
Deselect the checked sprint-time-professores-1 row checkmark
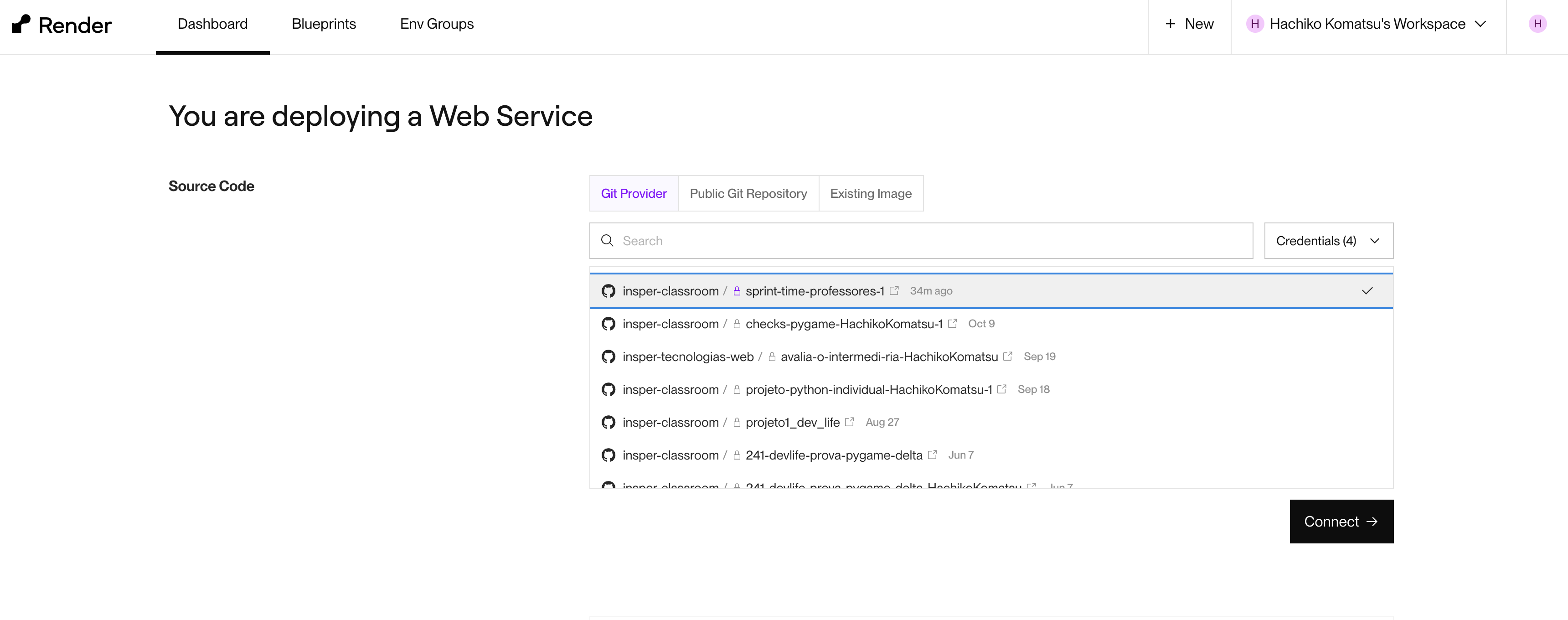(1367, 290)
